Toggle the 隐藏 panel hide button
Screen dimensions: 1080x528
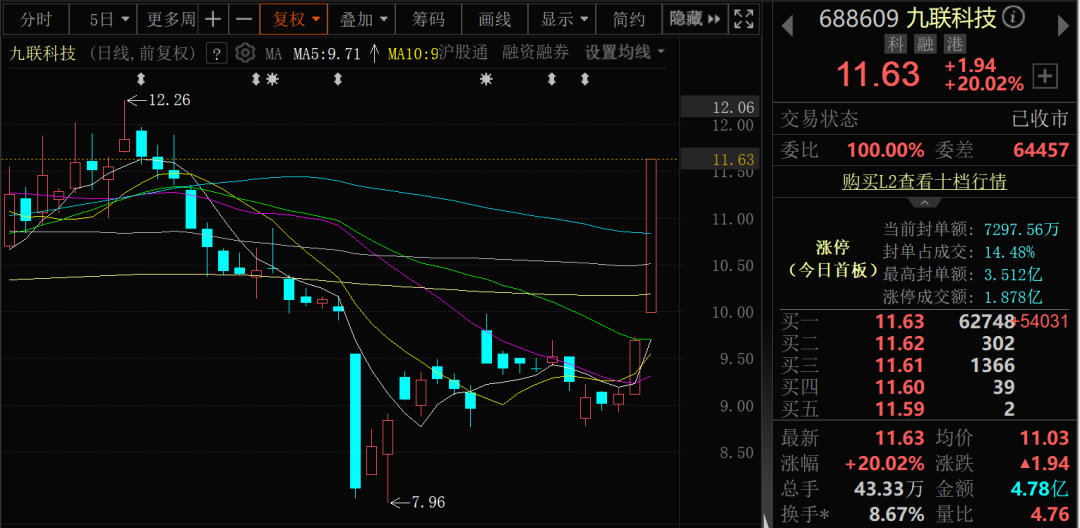(695, 19)
